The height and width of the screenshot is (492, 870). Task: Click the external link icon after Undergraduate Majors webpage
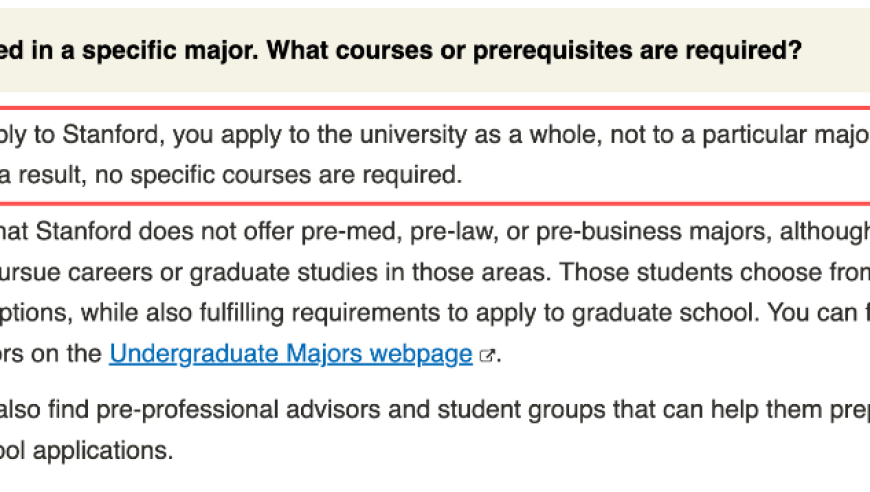coord(487,356)
